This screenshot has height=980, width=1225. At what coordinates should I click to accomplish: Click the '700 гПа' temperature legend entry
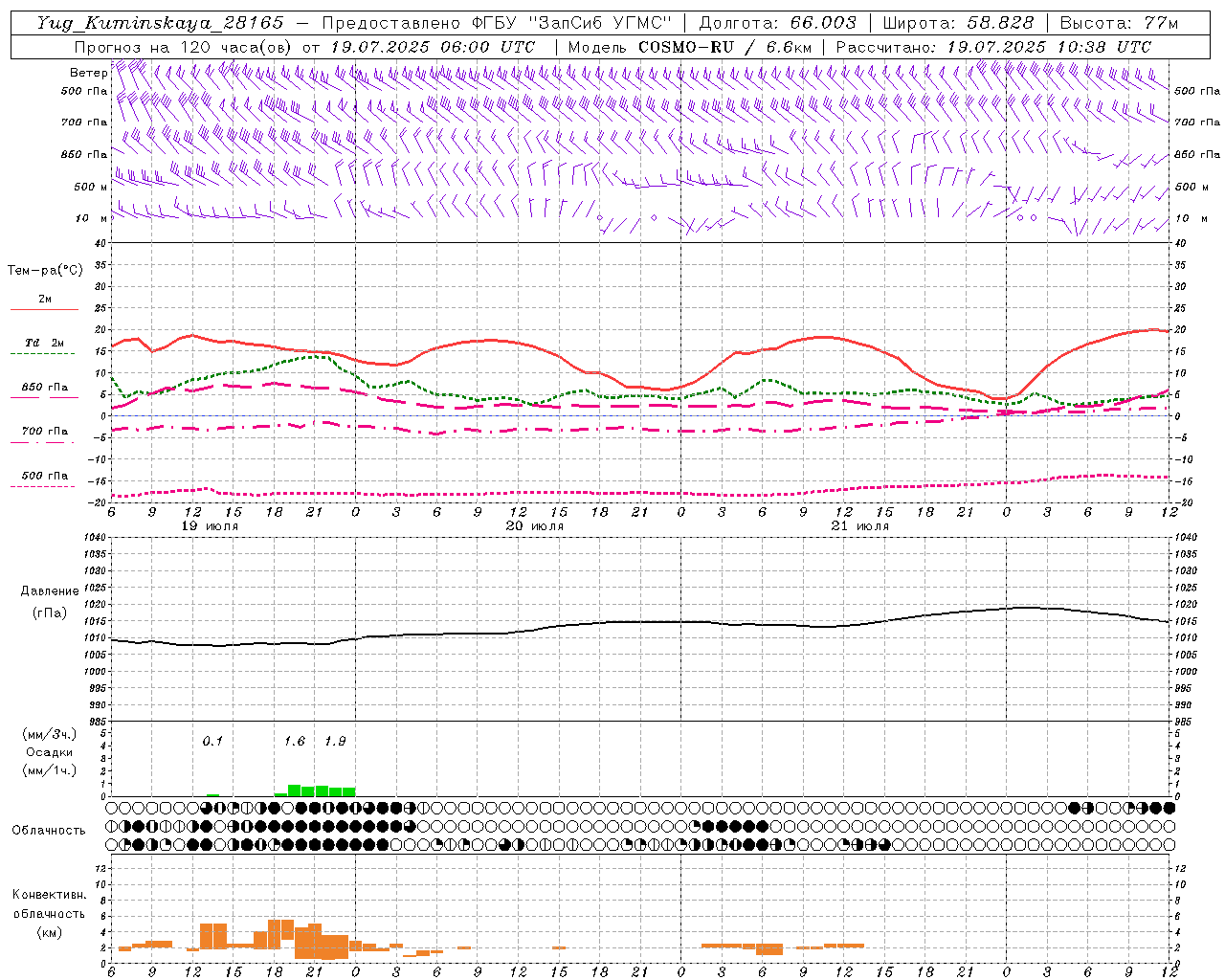[x=45, y=432]
